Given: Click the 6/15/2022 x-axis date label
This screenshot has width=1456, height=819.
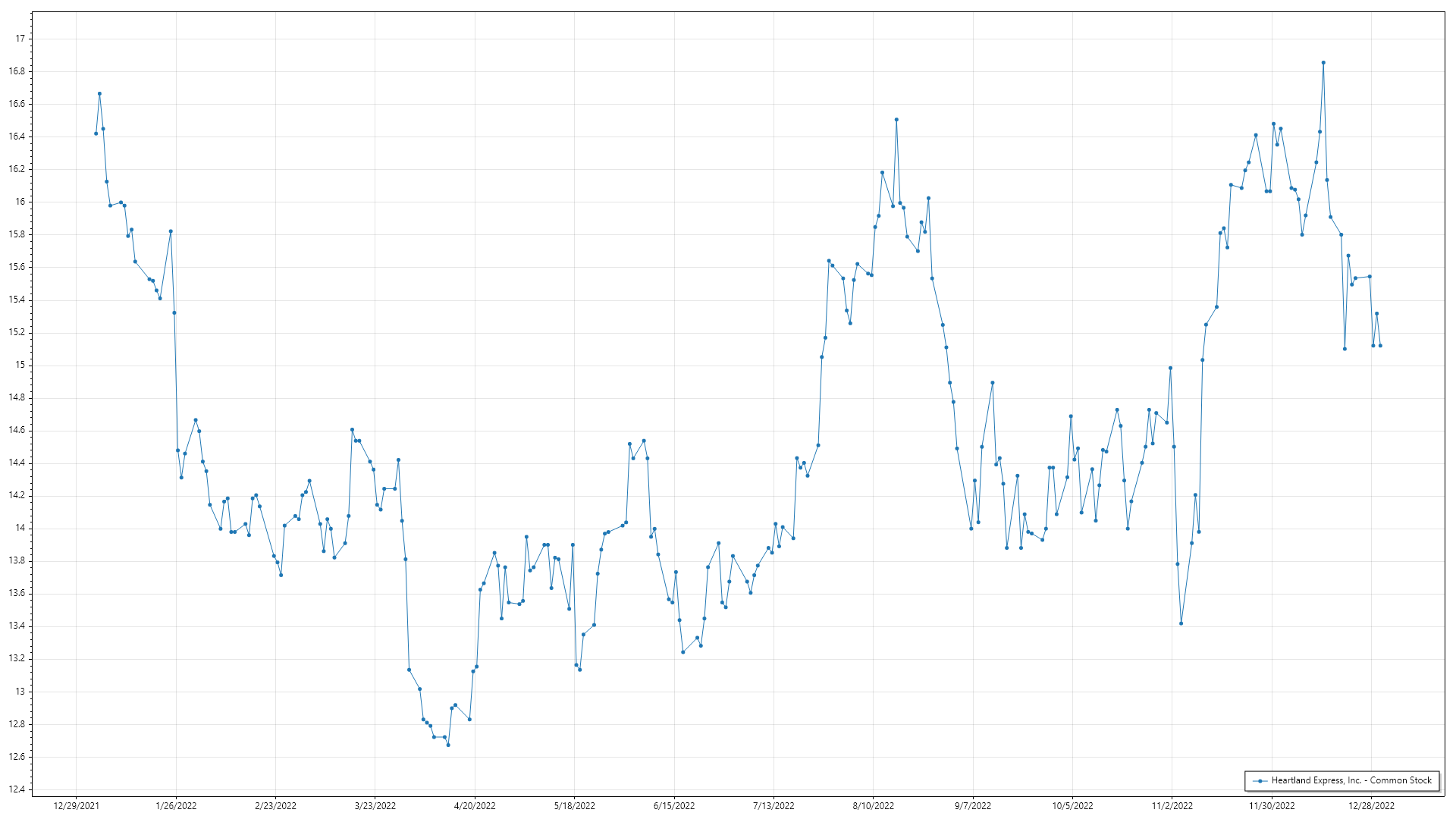Looking at the screenshot, I should click(x=673, y=806).
